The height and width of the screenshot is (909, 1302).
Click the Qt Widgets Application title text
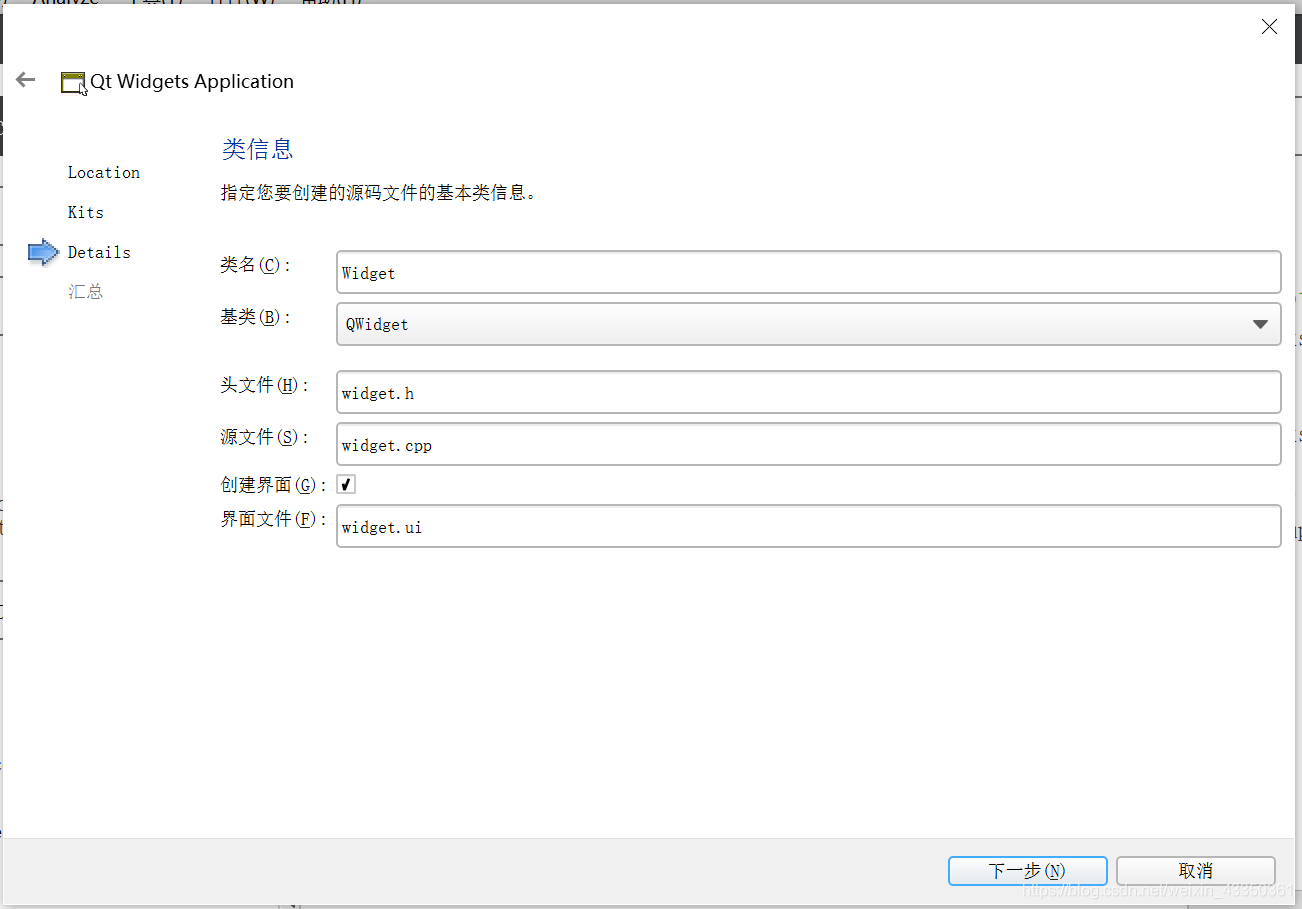point(192,82)
